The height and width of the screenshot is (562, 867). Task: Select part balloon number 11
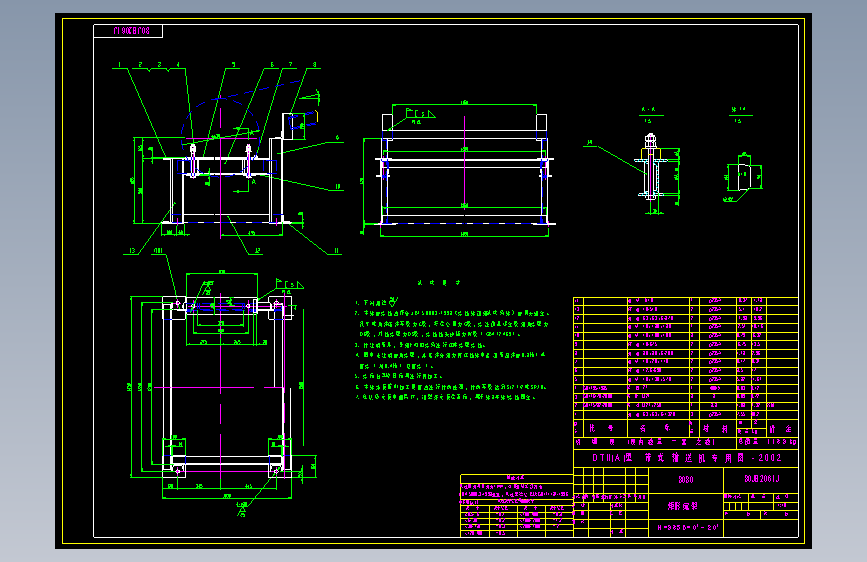[x=336, y=251]
